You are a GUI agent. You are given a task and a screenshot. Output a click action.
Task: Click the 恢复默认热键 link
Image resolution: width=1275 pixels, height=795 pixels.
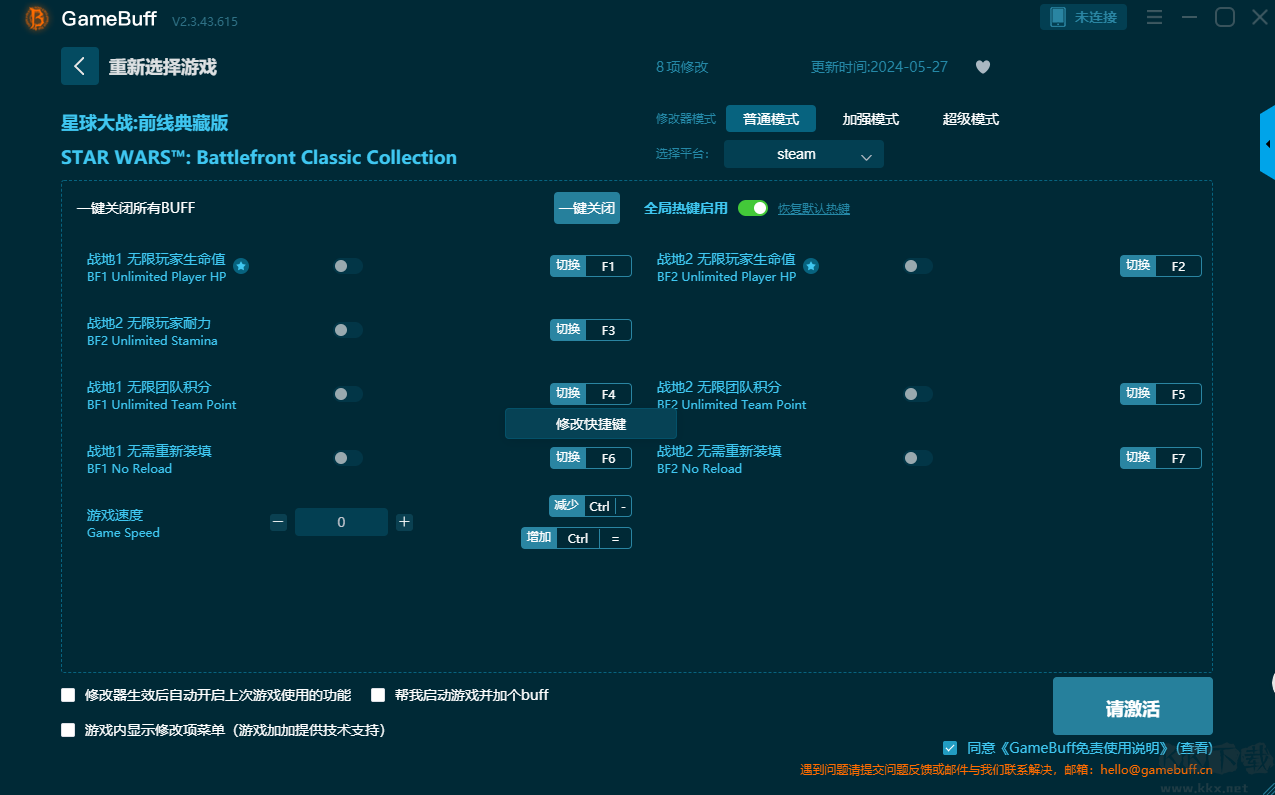814,209
